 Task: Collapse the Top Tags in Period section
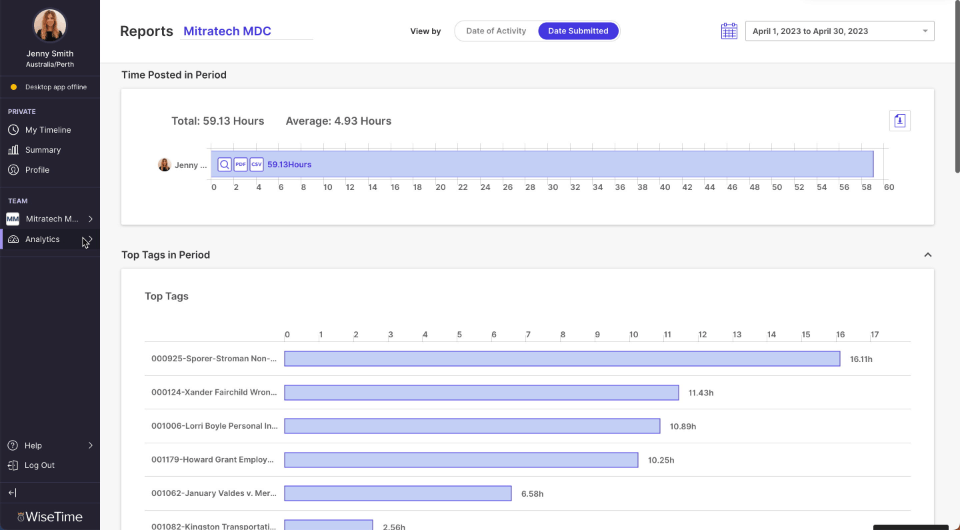[x=926, y=255]
